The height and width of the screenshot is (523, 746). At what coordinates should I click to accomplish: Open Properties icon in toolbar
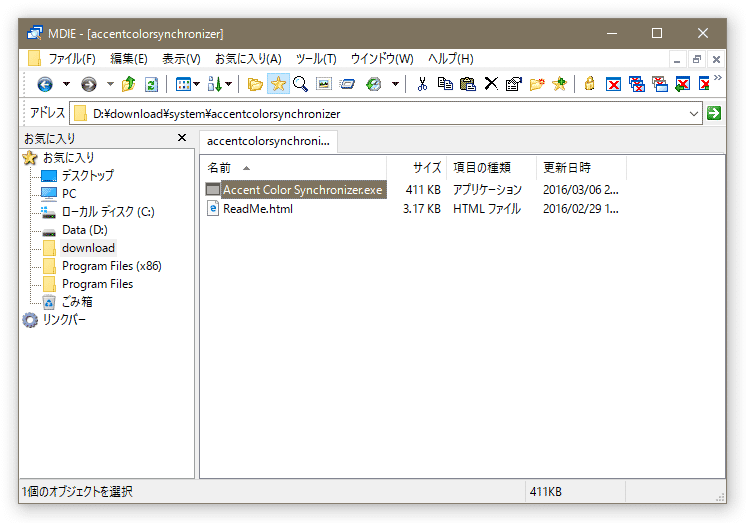[514, 84]
